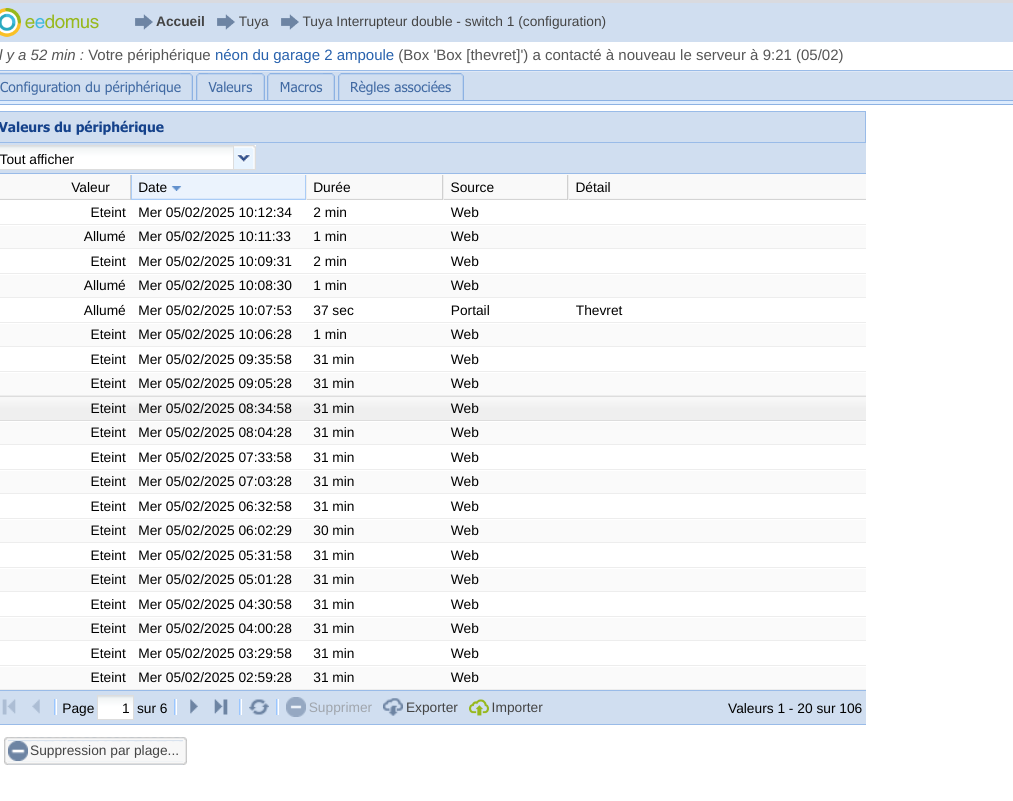Select row dated 05/02/2025 08:04:28
Viewport: 1013px width, 801px height.
pos(433,433)
